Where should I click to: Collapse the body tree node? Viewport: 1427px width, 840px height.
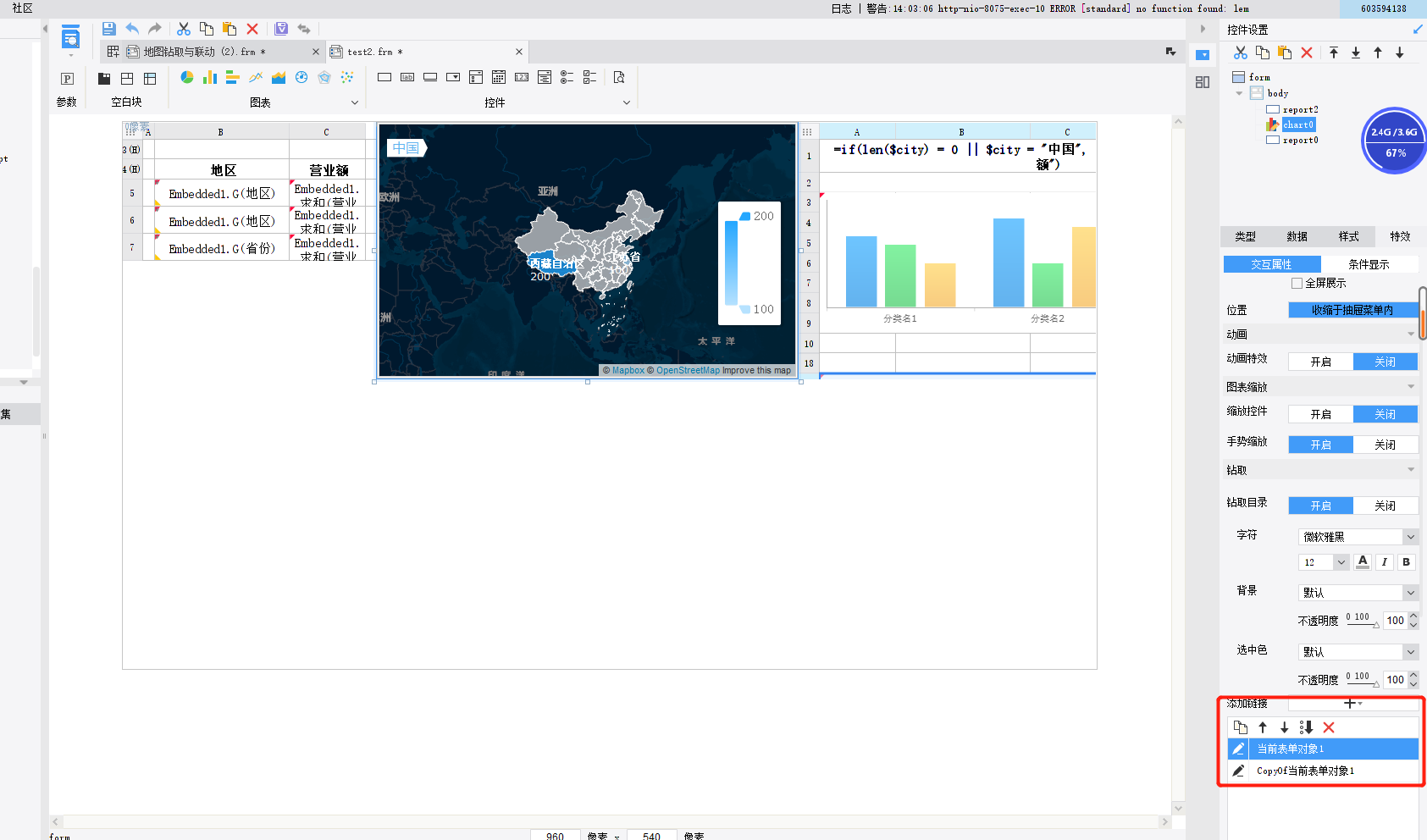(1239, 93)
